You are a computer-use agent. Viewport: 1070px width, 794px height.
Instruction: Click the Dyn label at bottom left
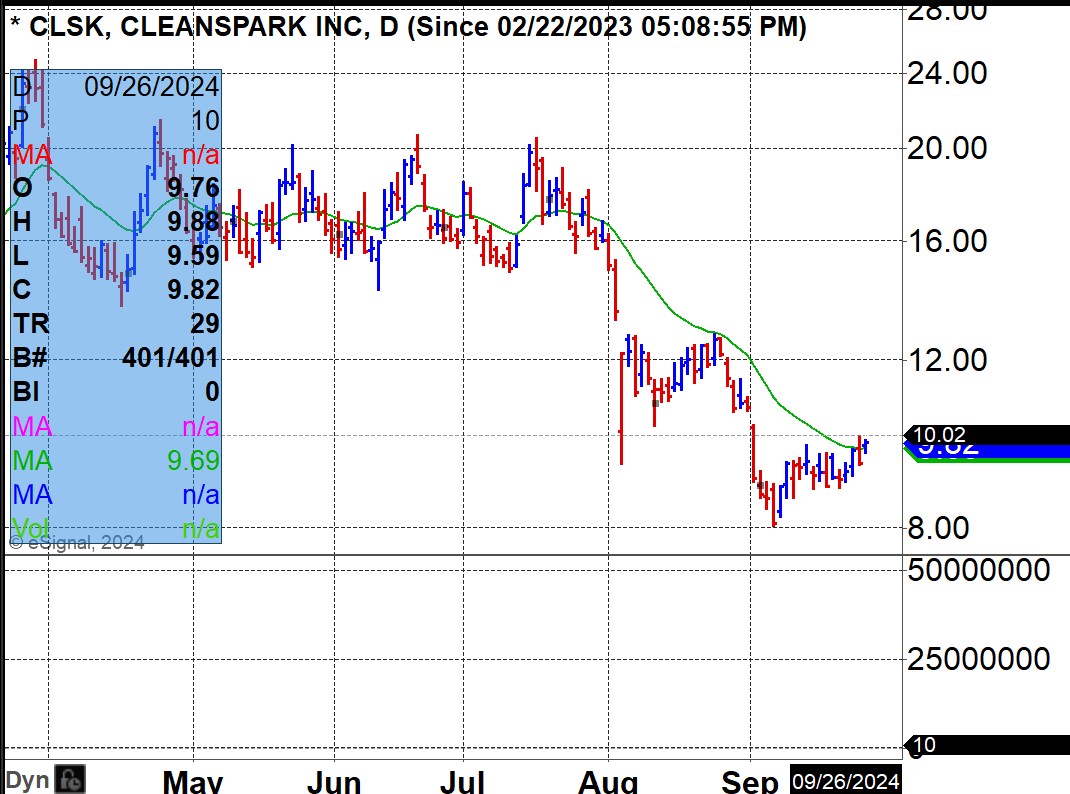[x=27, y=780]
